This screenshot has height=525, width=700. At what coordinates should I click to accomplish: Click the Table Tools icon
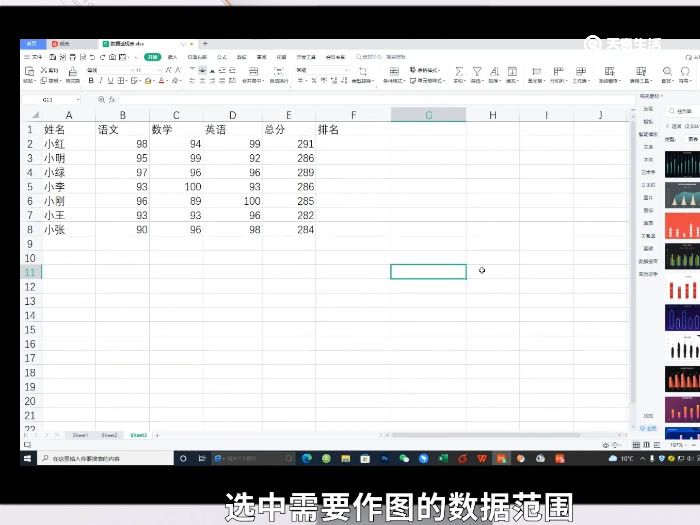point(641,71)
